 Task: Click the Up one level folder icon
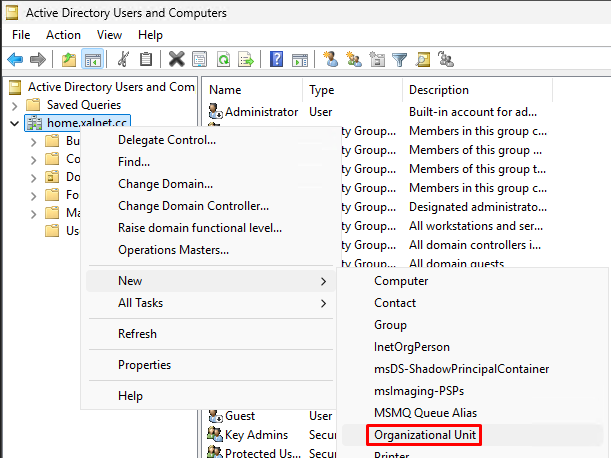point(69,60)
